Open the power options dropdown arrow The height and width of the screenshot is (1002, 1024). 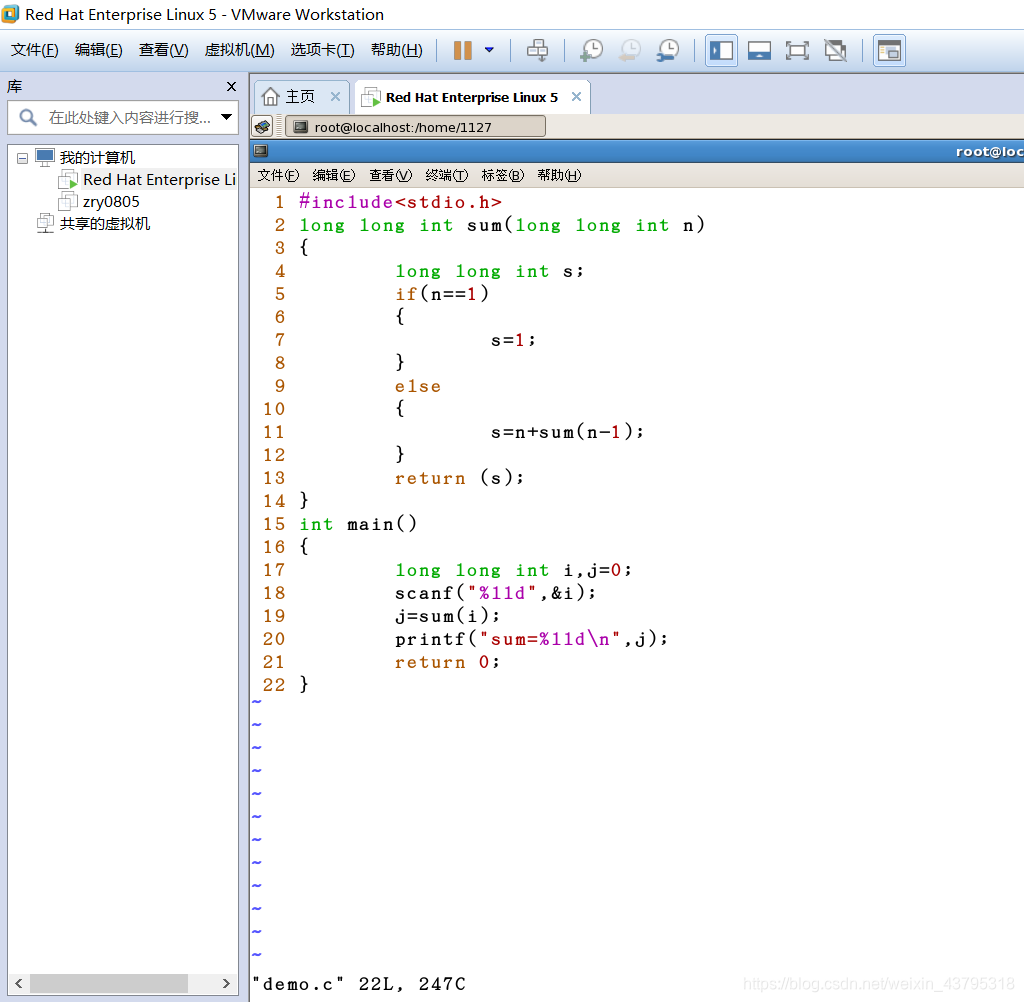489,50
